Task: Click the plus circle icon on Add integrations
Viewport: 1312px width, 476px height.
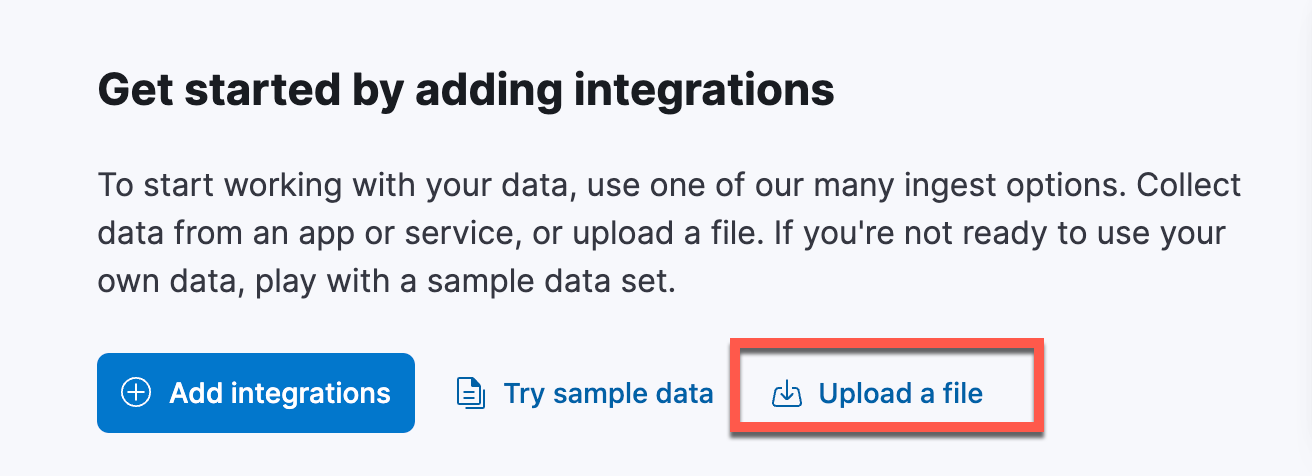Action: tap(136, 393)
